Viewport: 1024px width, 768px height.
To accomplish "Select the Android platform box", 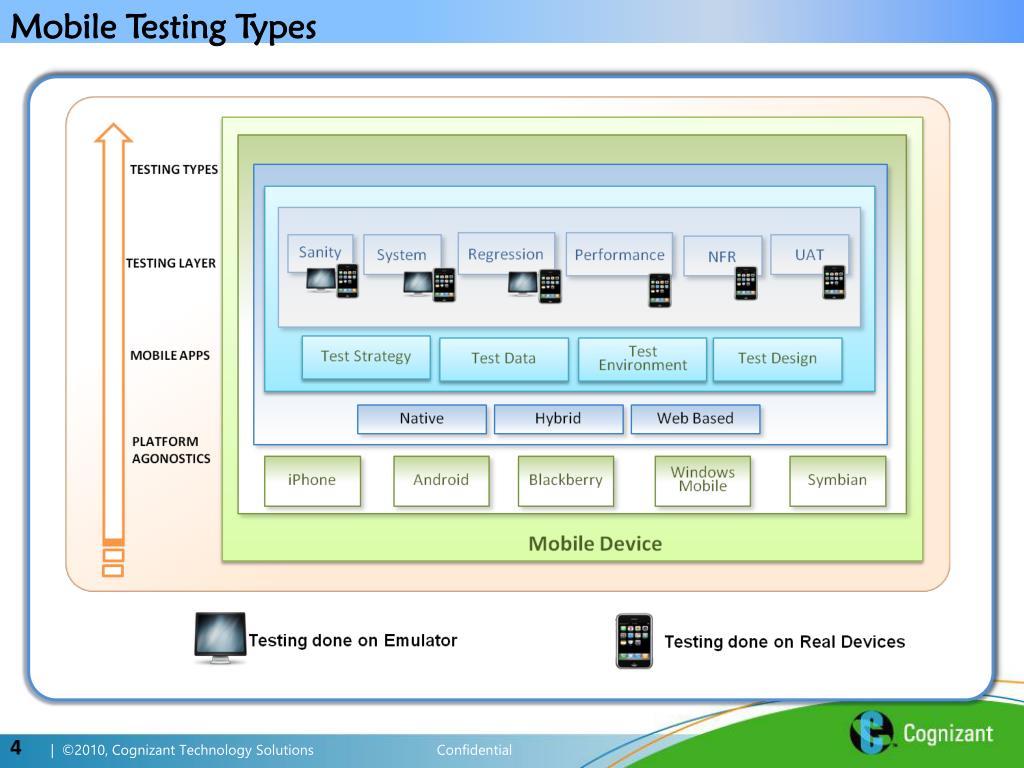I will tap(441, 481).
